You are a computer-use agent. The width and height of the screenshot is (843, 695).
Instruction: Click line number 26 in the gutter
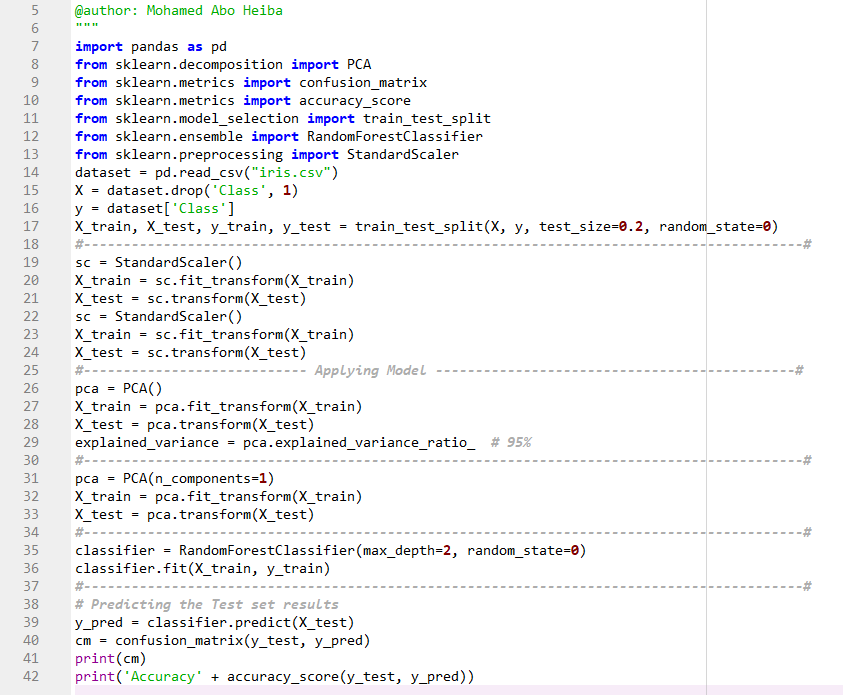coord(31,389)
